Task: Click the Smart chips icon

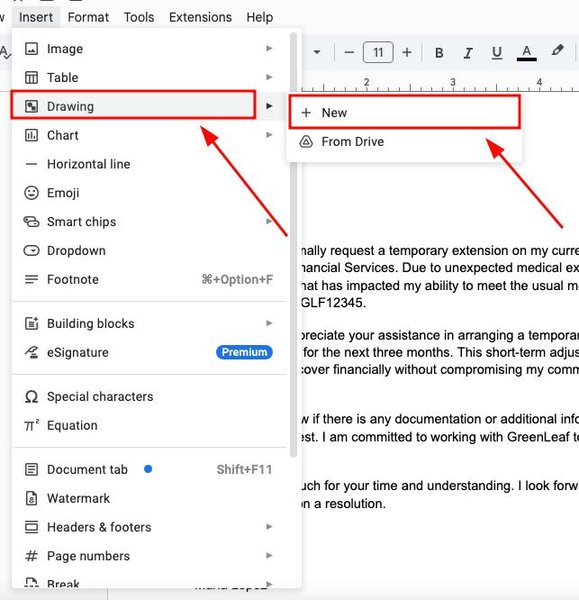Action: point(31,222)
